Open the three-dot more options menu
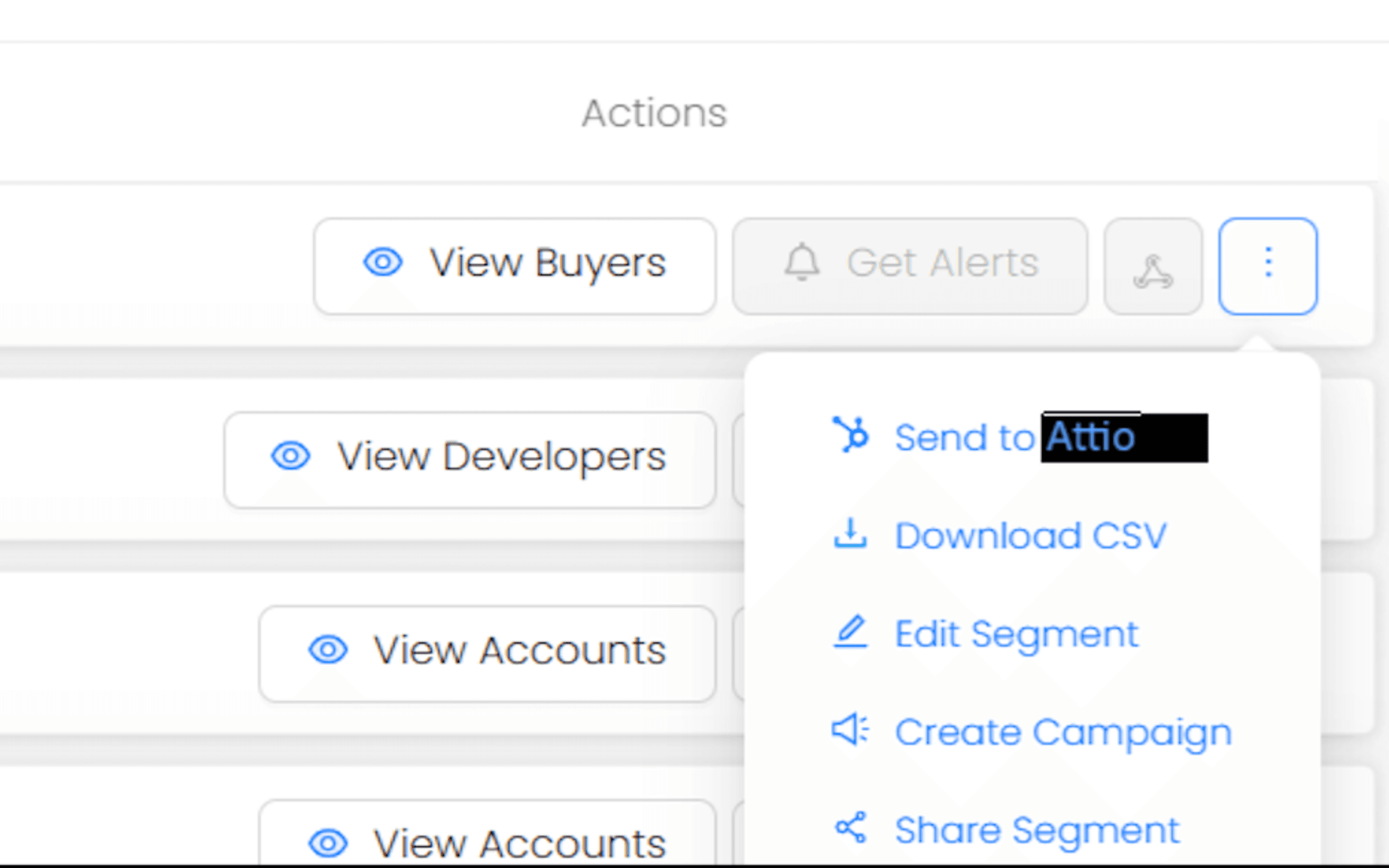Image resolution: width=1389 pixels, height=868 pixels. tap(1268, 266)
